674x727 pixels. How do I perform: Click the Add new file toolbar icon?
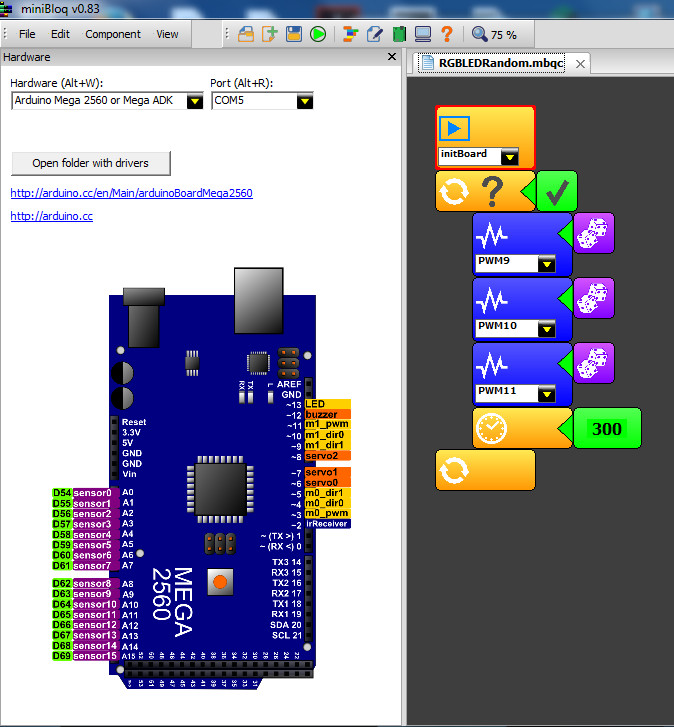270,34
